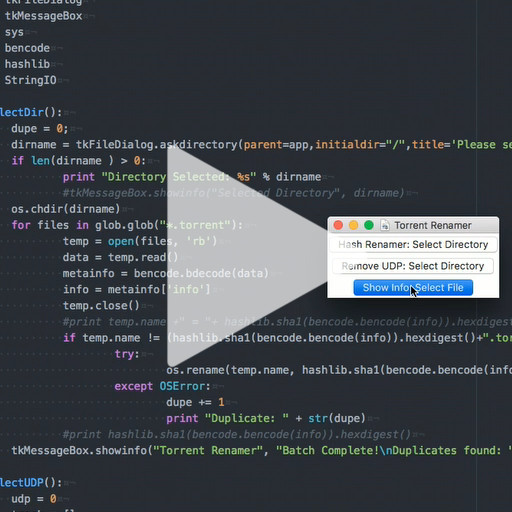Screen dimensions: 512x512
Task: Click the document icon in Torrent Renamer title bar
Action: click(385, 225)
